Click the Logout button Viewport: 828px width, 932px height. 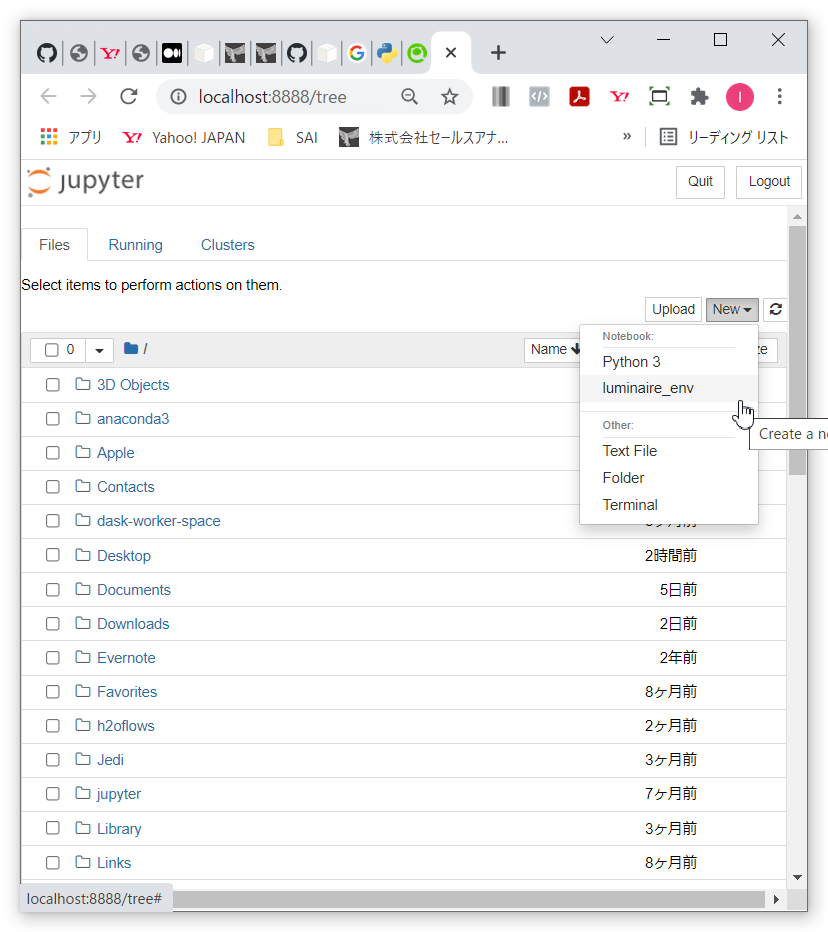[x=768, y=182]
